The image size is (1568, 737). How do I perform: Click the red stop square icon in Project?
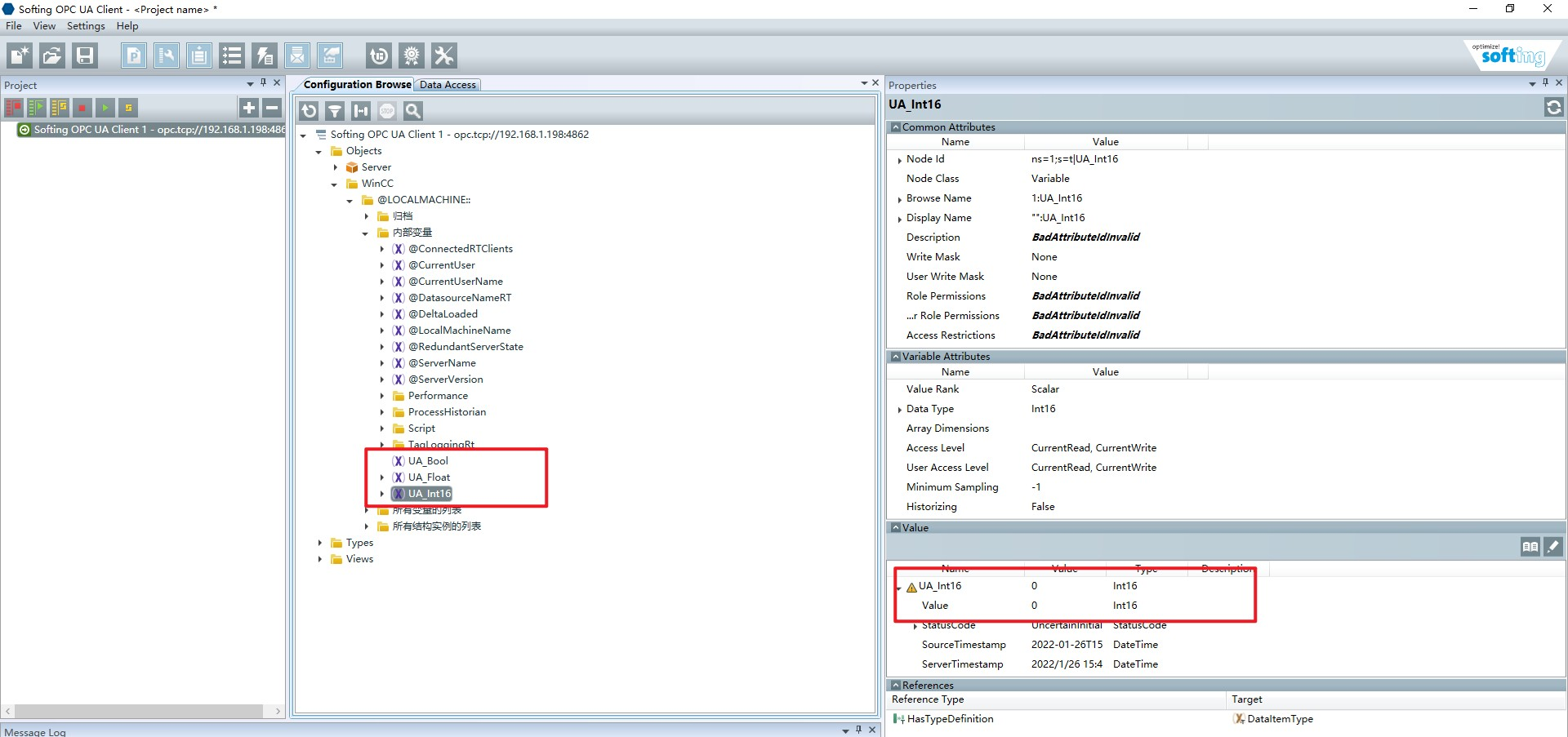pyautogui.click(x=82, y=107)
